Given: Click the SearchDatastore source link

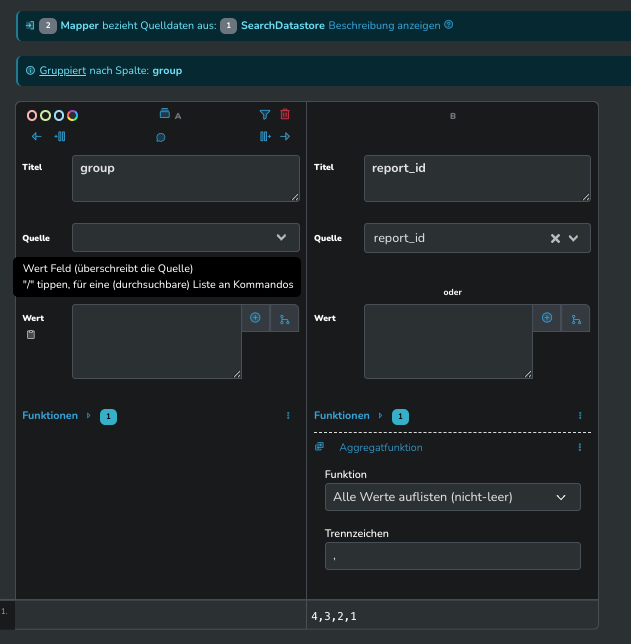Looking at the screenshot, I should pos(283,25).
